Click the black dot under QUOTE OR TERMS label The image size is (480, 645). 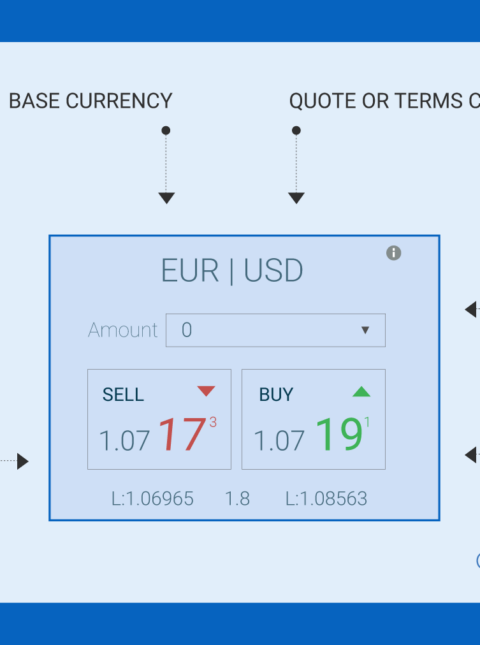(x=296, y=130)
